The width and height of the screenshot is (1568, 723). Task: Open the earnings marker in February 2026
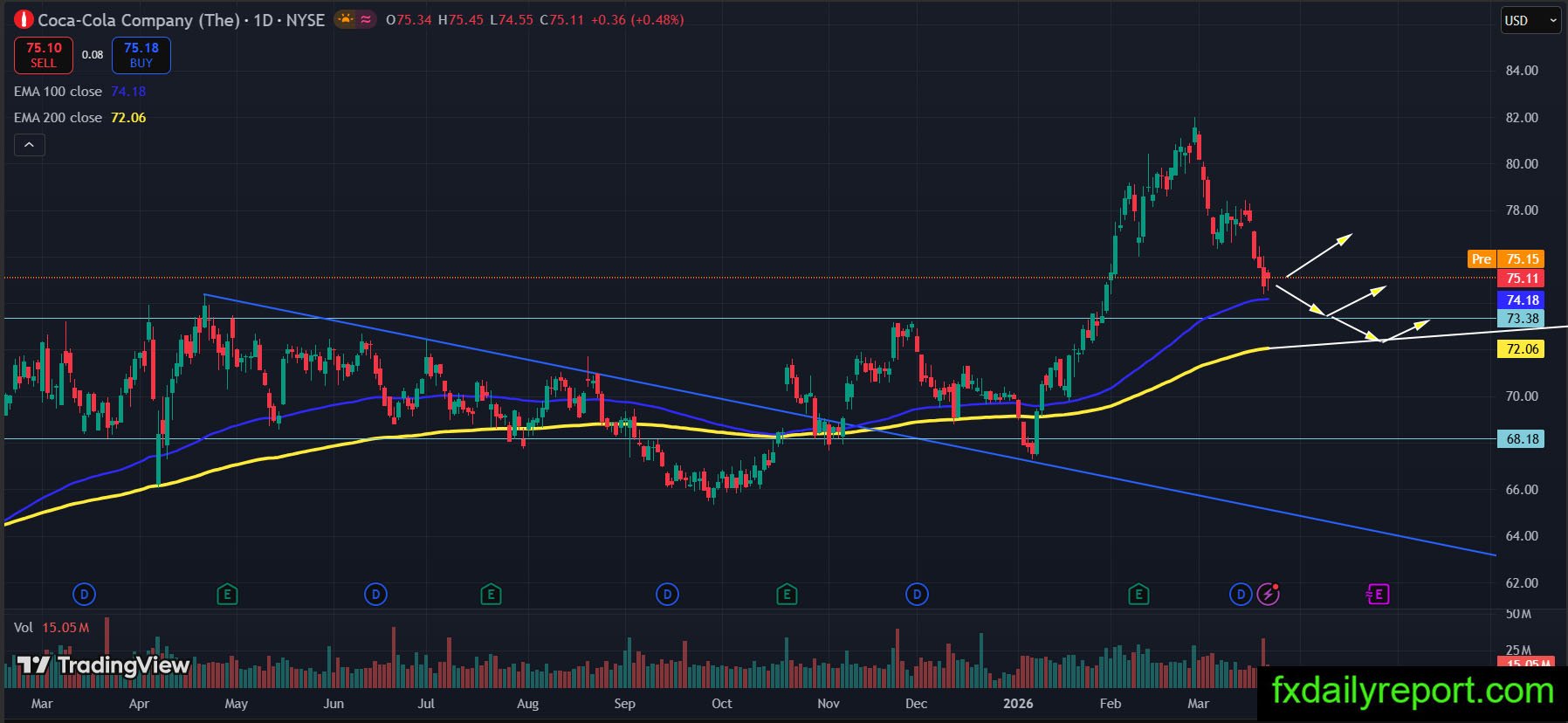pyautogui.click(x=1138, y=595)
